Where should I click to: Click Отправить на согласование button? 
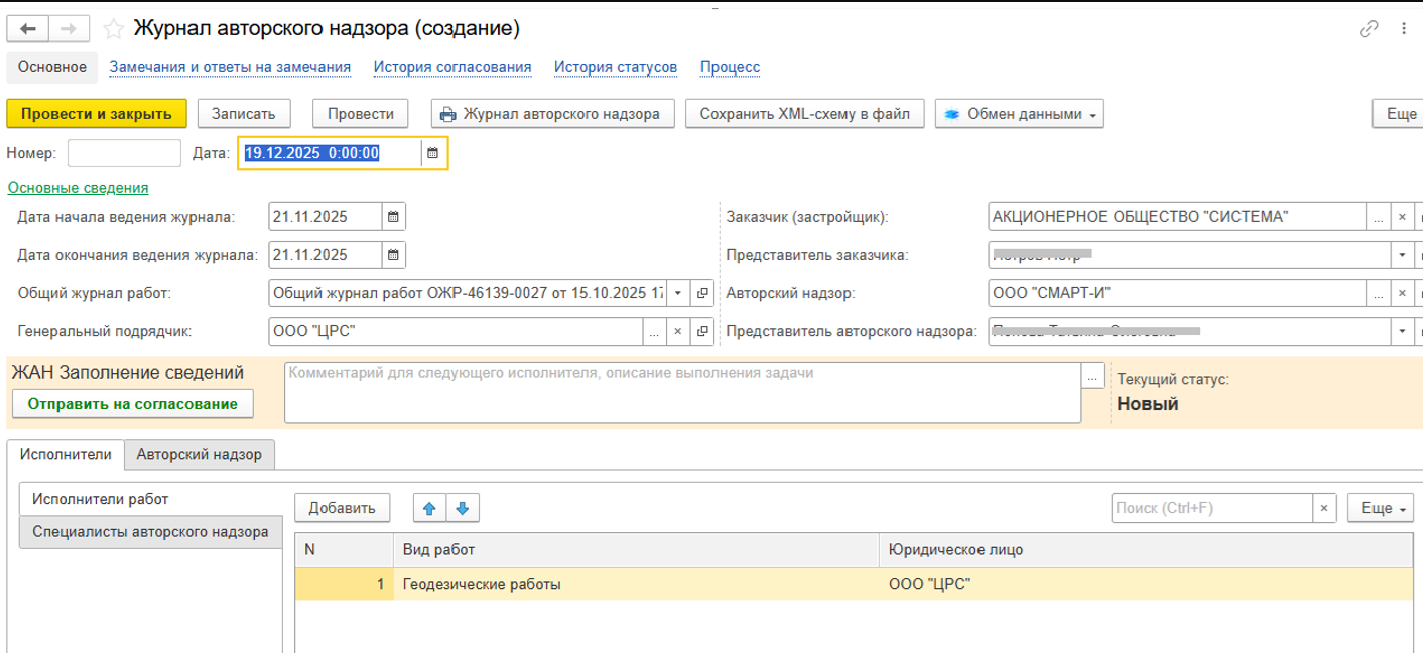[x=132, y=404]
